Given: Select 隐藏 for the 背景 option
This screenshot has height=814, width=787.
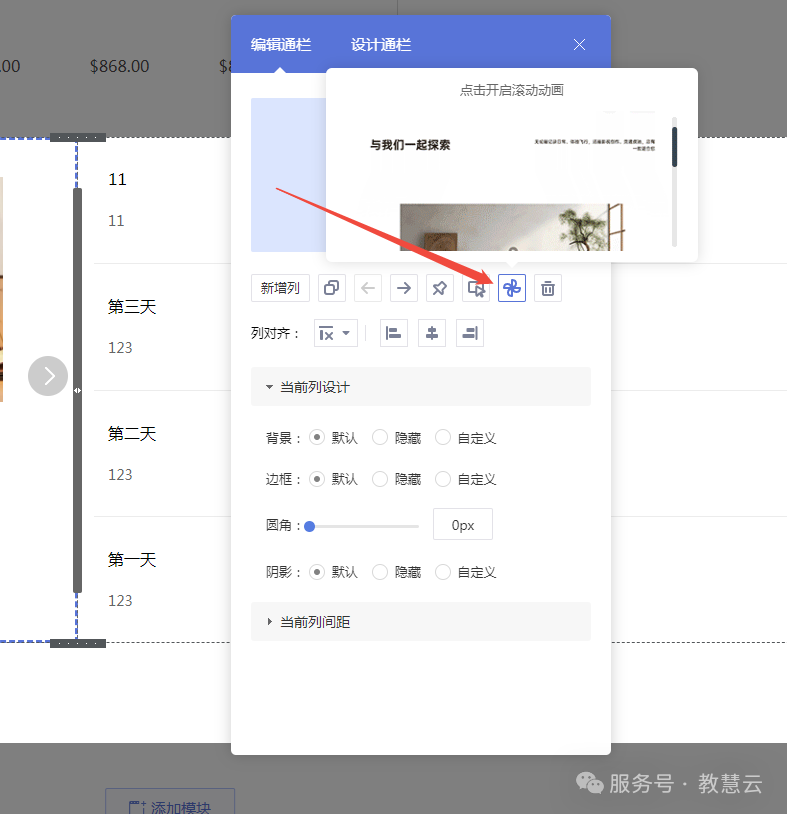Looking at the screenshot, I should pos(380,437).
